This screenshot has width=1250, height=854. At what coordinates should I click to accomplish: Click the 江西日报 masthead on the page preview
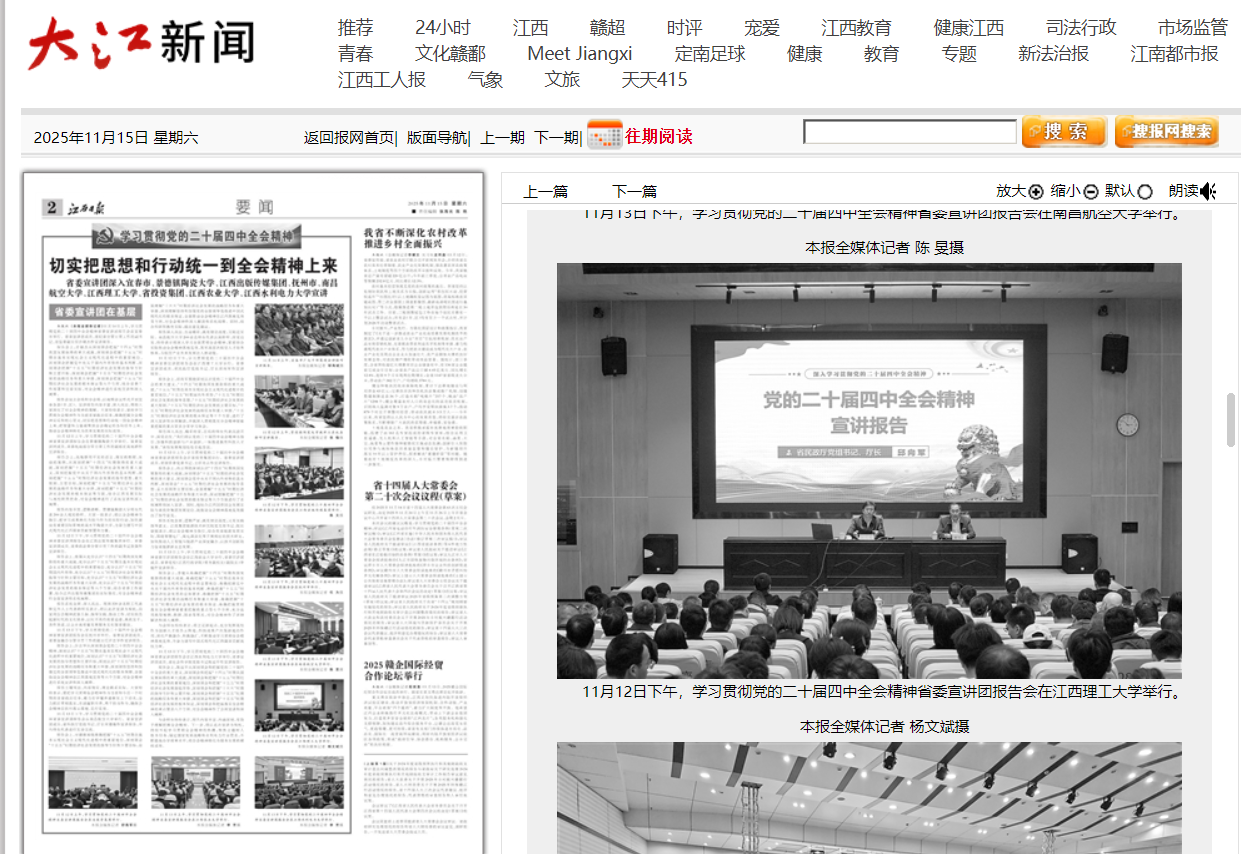point(91,208)
